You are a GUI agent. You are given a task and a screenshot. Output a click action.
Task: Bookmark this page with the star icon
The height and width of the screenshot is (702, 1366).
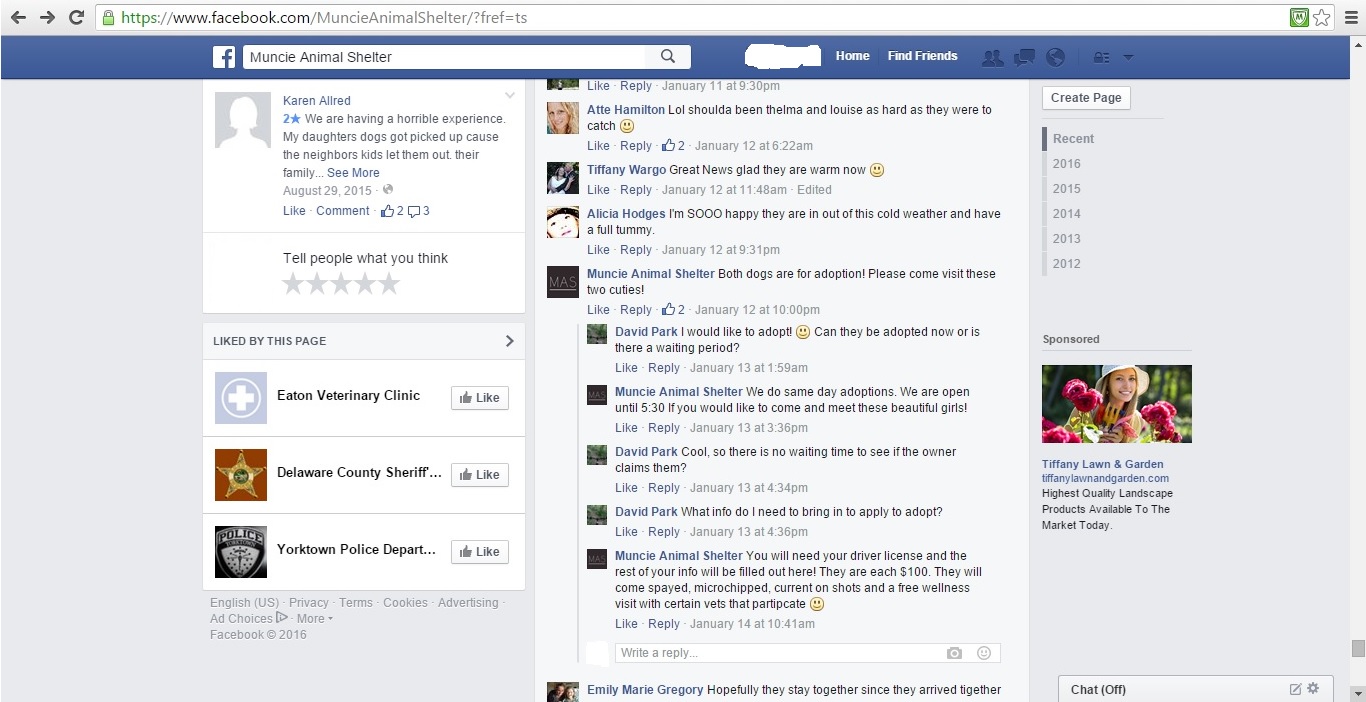pyautogui.click(x=1321, y=17)
